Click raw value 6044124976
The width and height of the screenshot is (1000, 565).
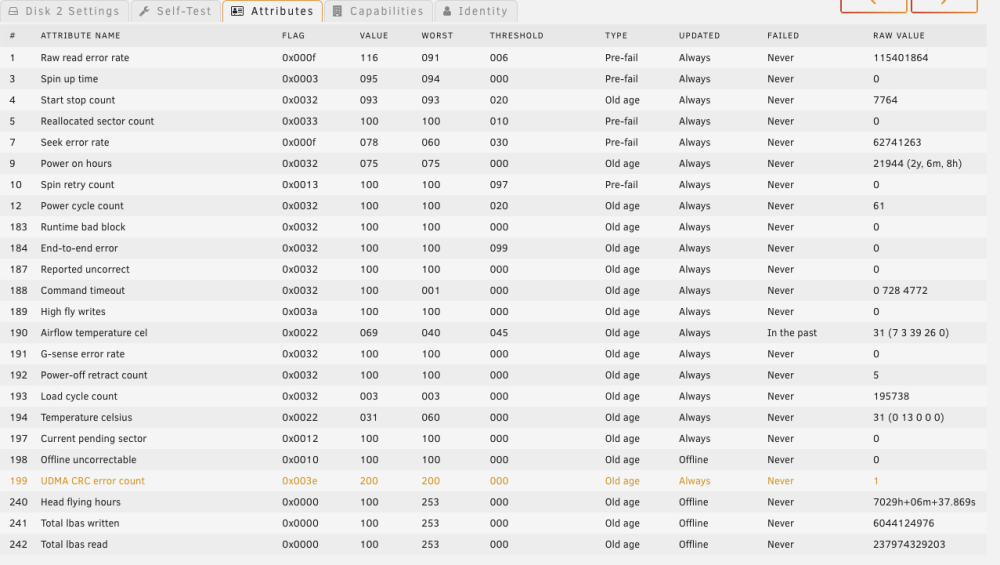904,523
